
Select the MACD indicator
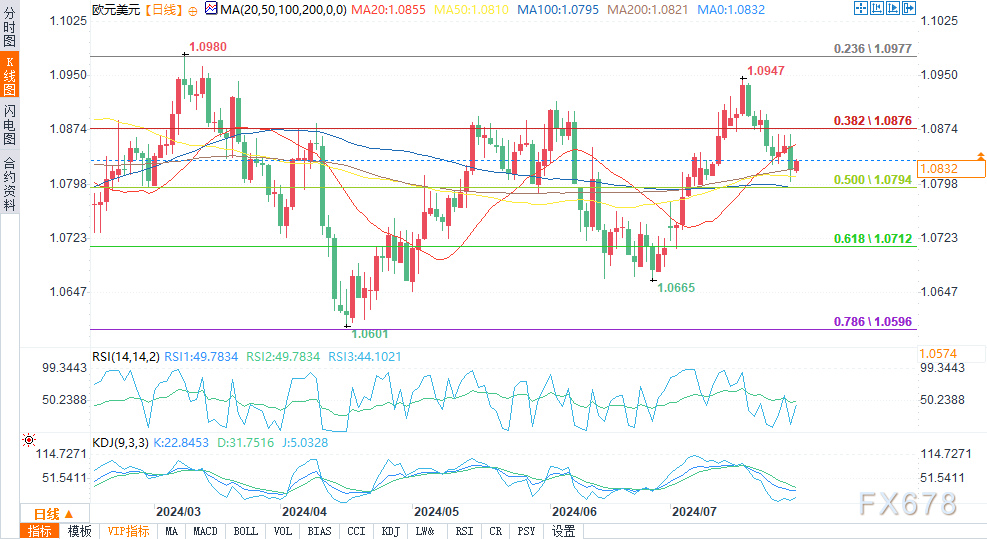[x=205, y=531]
